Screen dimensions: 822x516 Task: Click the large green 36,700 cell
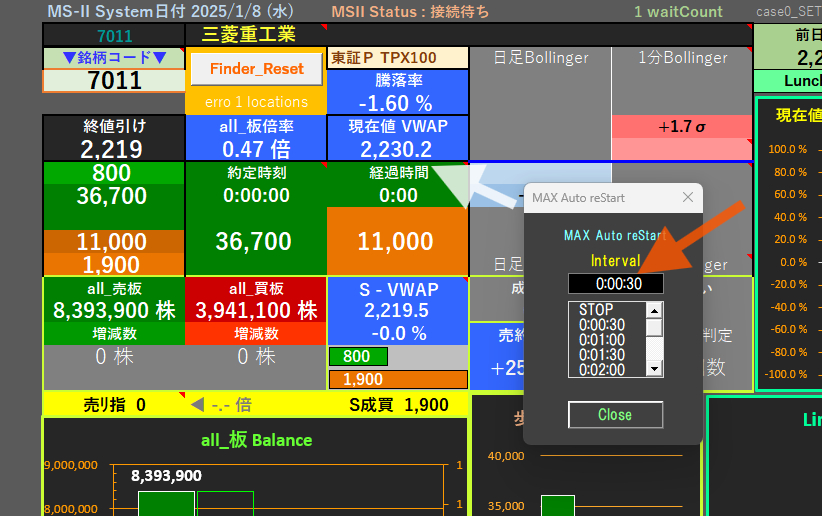click(x=254, y=241)
